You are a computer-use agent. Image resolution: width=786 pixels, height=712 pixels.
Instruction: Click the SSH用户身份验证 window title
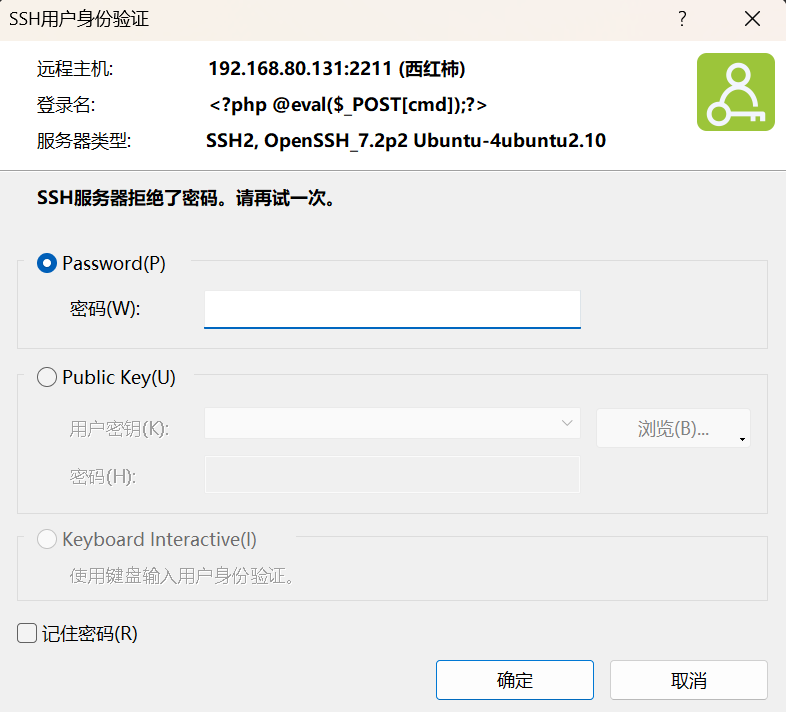point(79,19)
